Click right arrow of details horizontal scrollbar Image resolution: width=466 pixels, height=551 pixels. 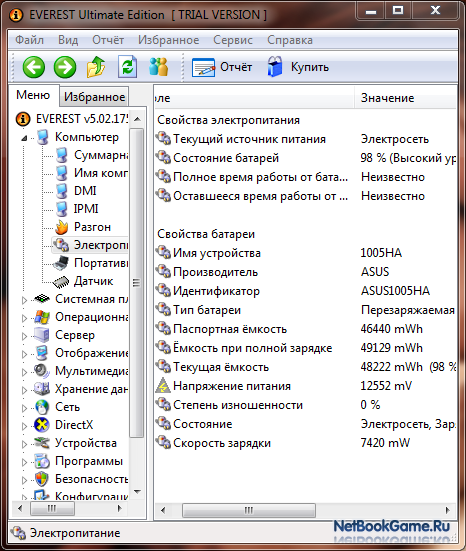click(x=447, y=510)
